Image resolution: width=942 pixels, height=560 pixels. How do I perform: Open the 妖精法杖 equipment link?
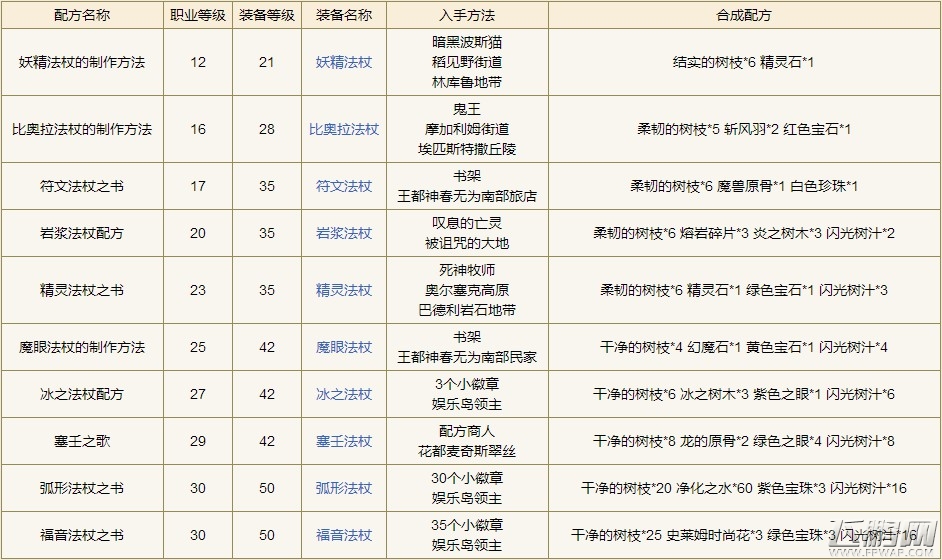344,62
